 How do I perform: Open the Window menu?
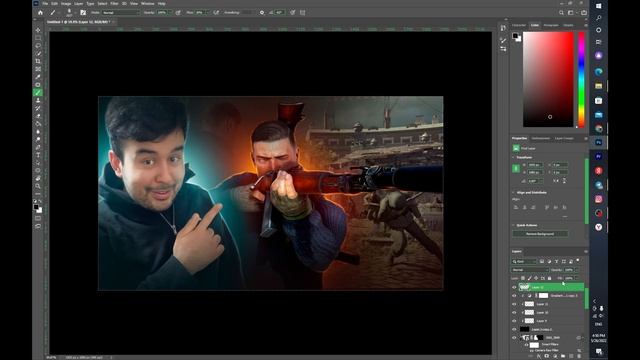click(147, 3)
